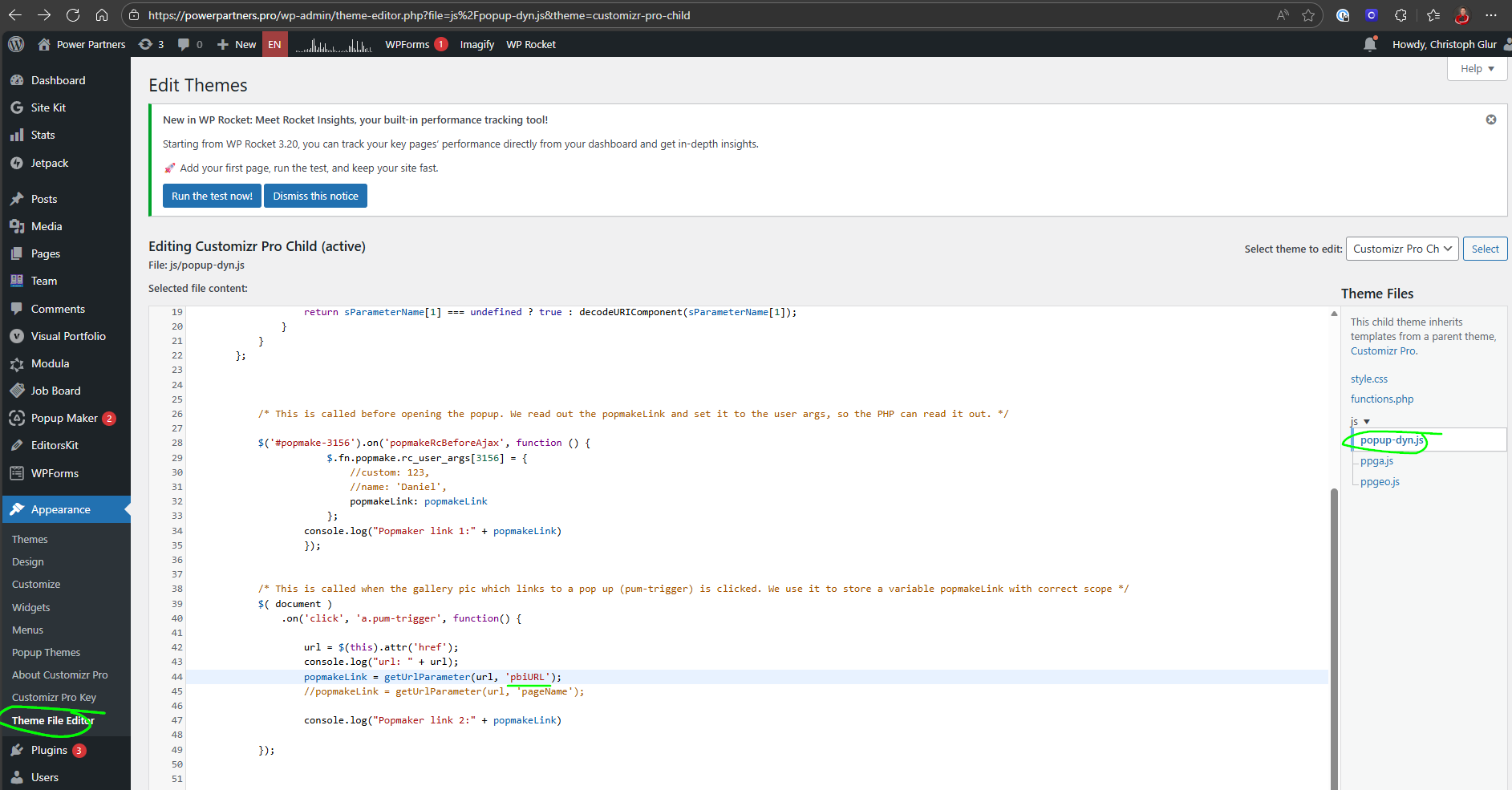Open Design submenu item
Viewport: 1512px width, 790px height.
28,561
